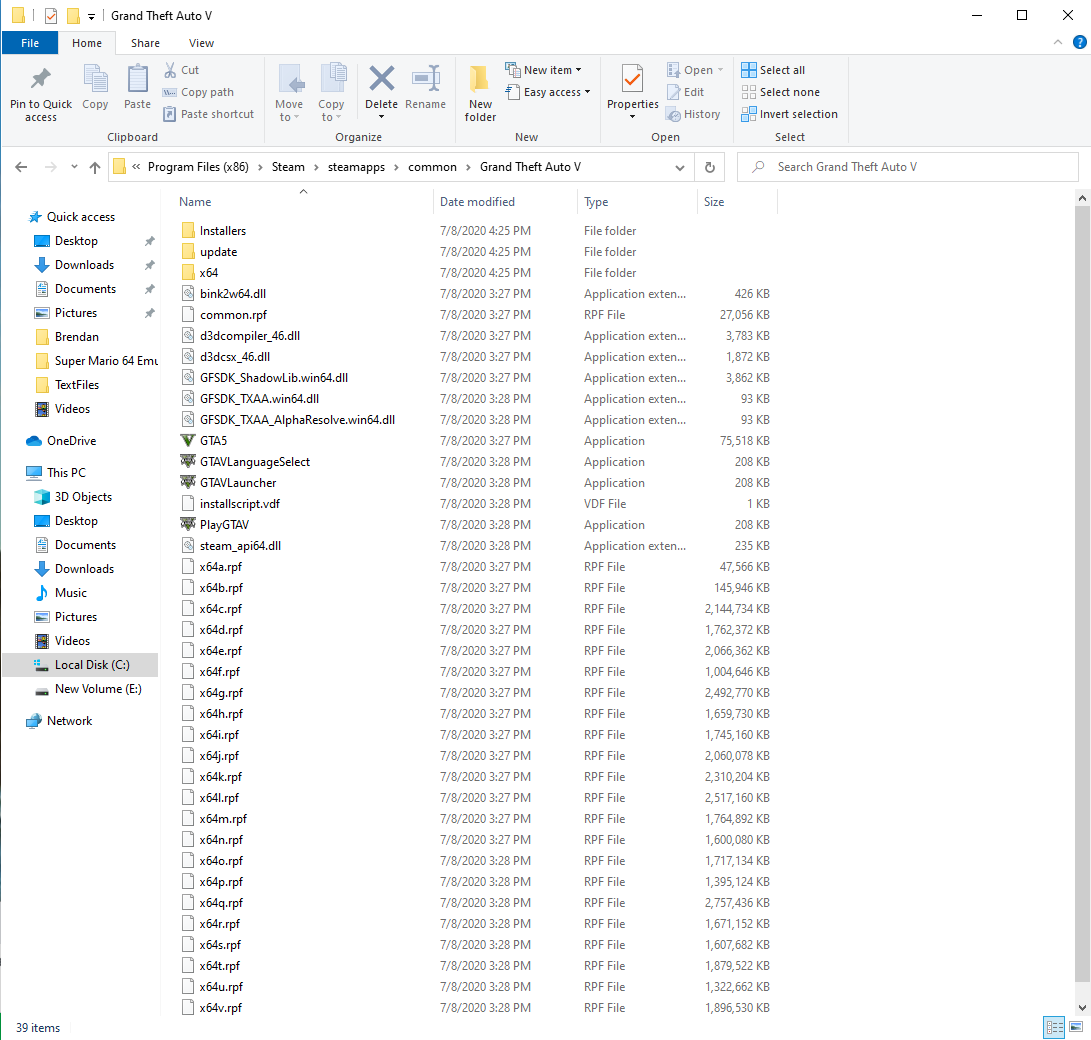The height and width of the screenshot is (1040, 1091).
Task: Switch to details view in the status bar
Action: (x=1054, y=1027)
